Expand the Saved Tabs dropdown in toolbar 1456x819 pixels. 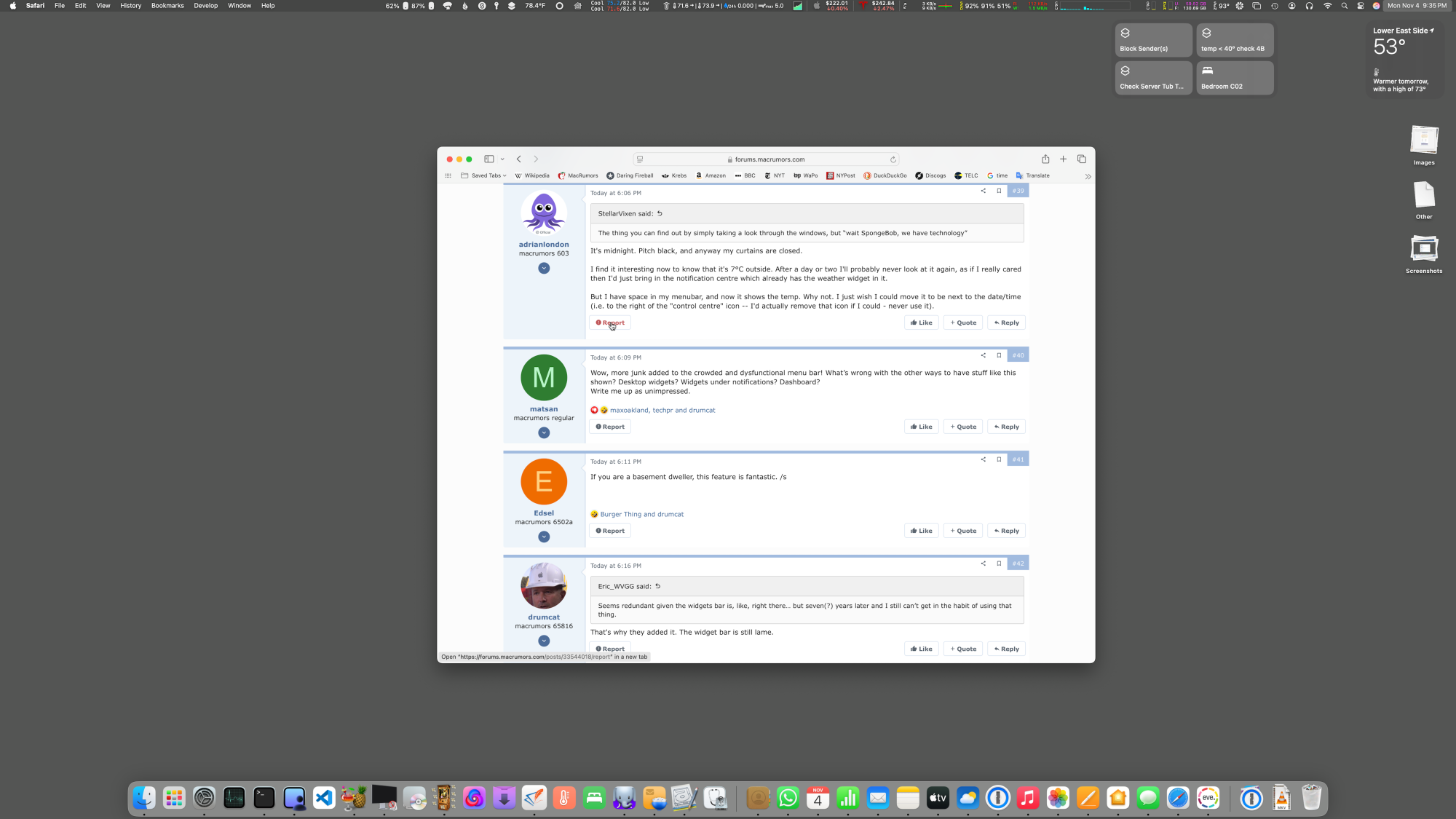(505, 175)
